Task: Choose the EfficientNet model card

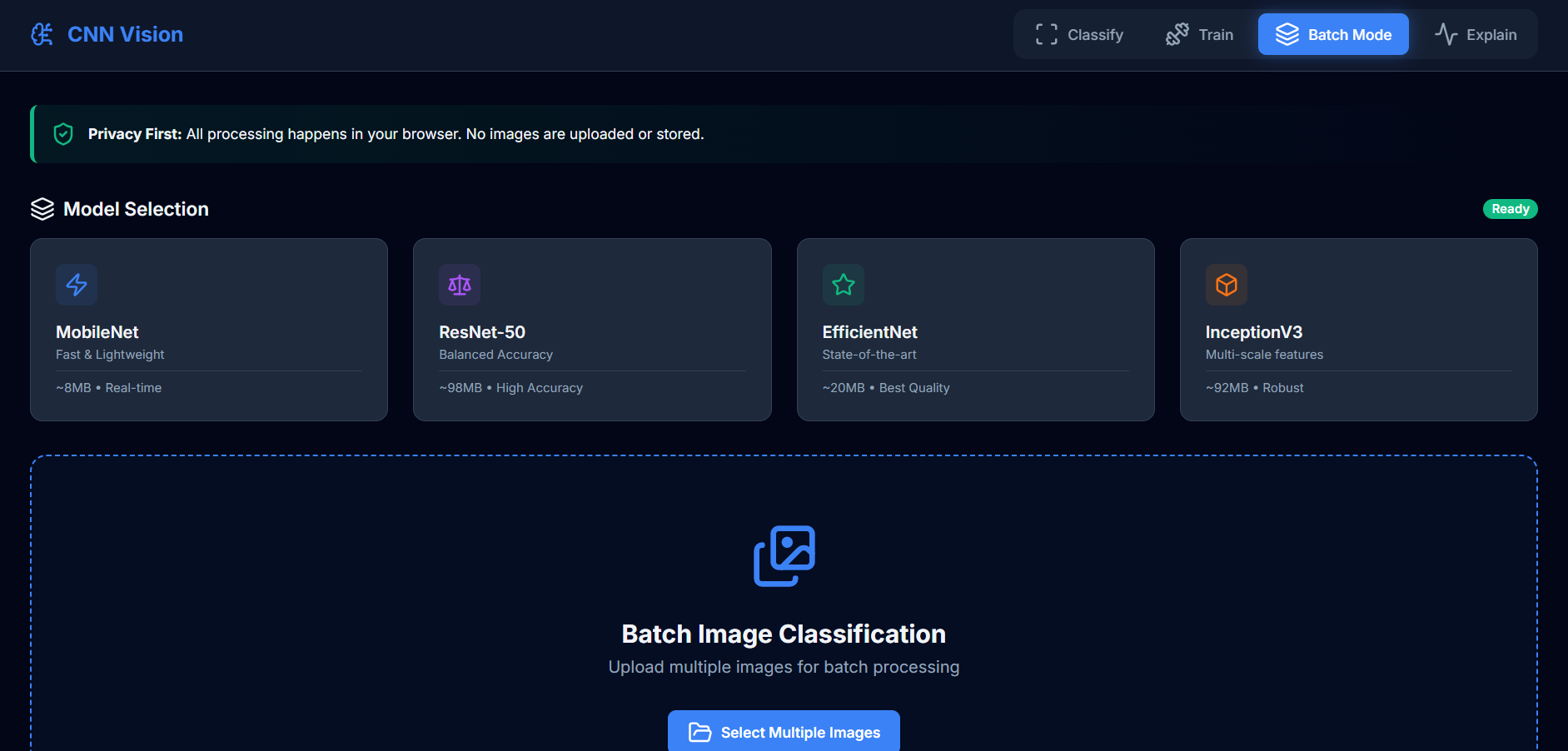Action: tap(975, 330)
